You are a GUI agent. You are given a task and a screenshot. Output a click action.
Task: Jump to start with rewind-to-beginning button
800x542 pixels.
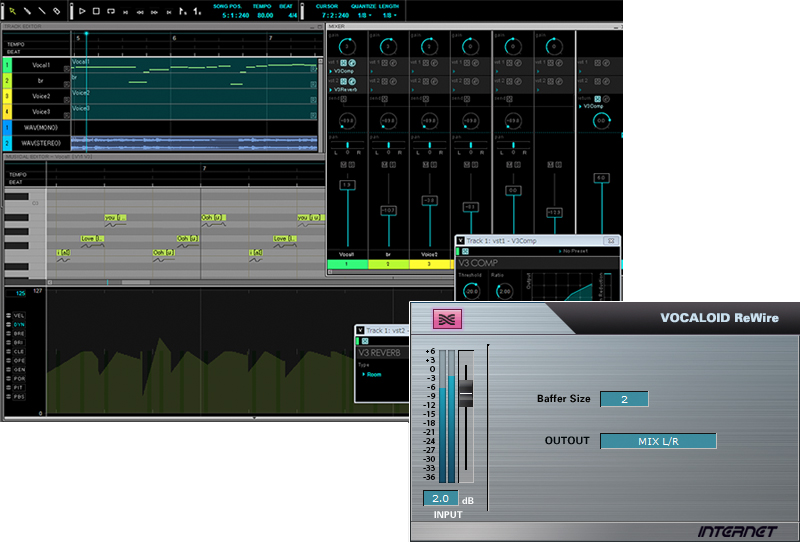point(124,11)
